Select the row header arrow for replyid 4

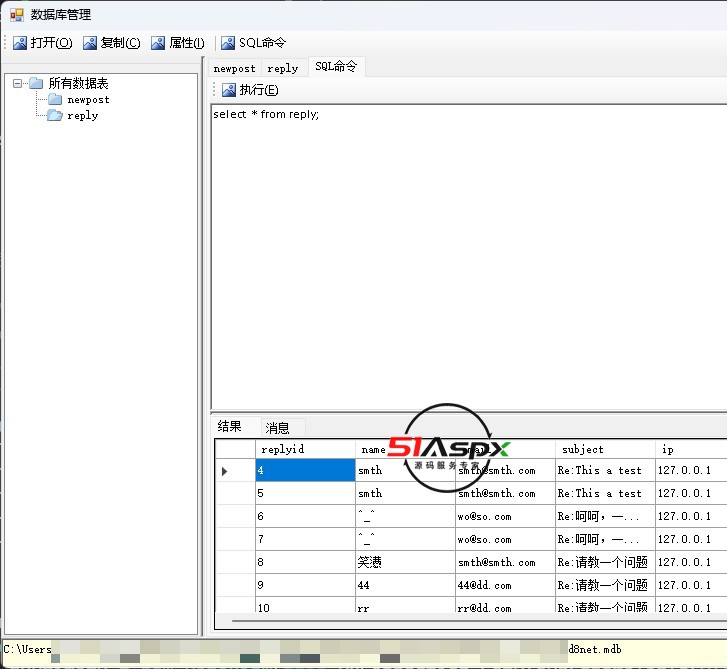236,471
